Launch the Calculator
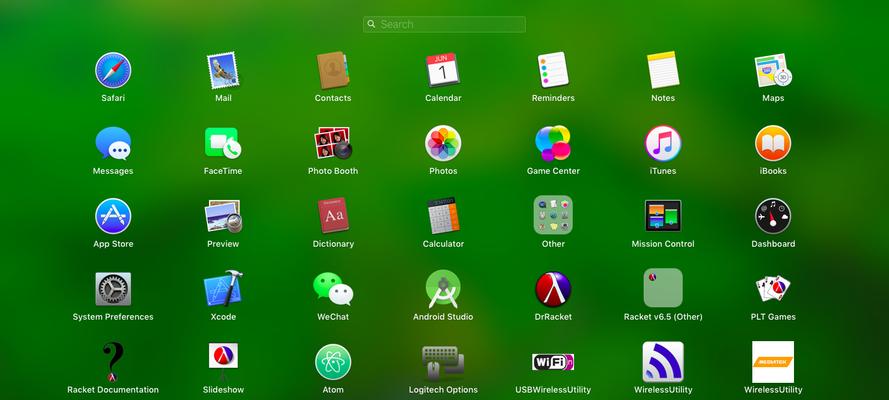The width and height of the screenshot is (889, 400). [443, 216]
